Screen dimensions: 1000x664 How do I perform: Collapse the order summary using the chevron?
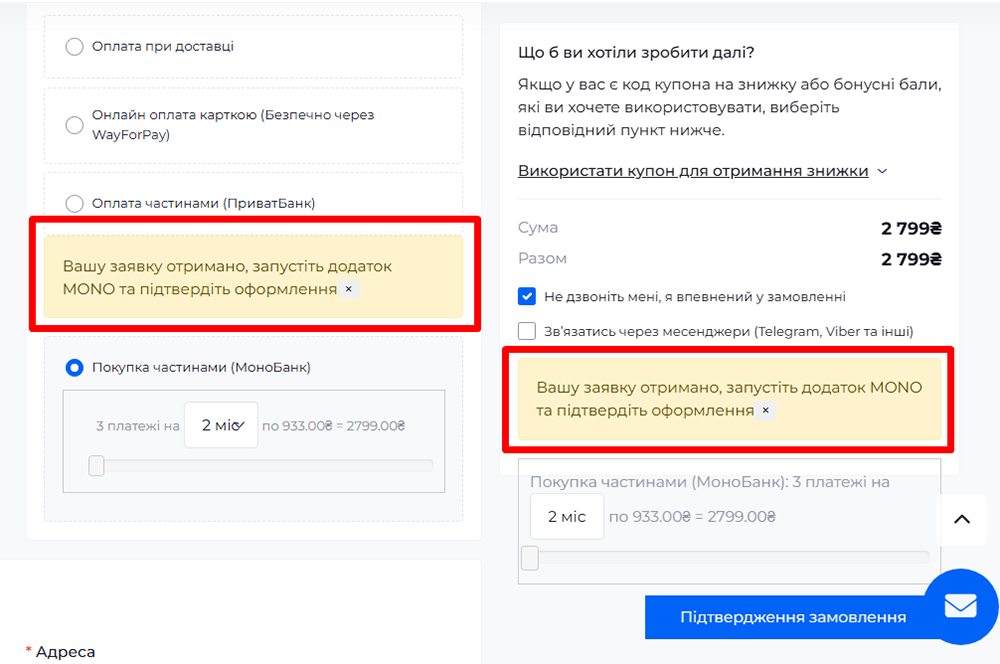point(961,519)
